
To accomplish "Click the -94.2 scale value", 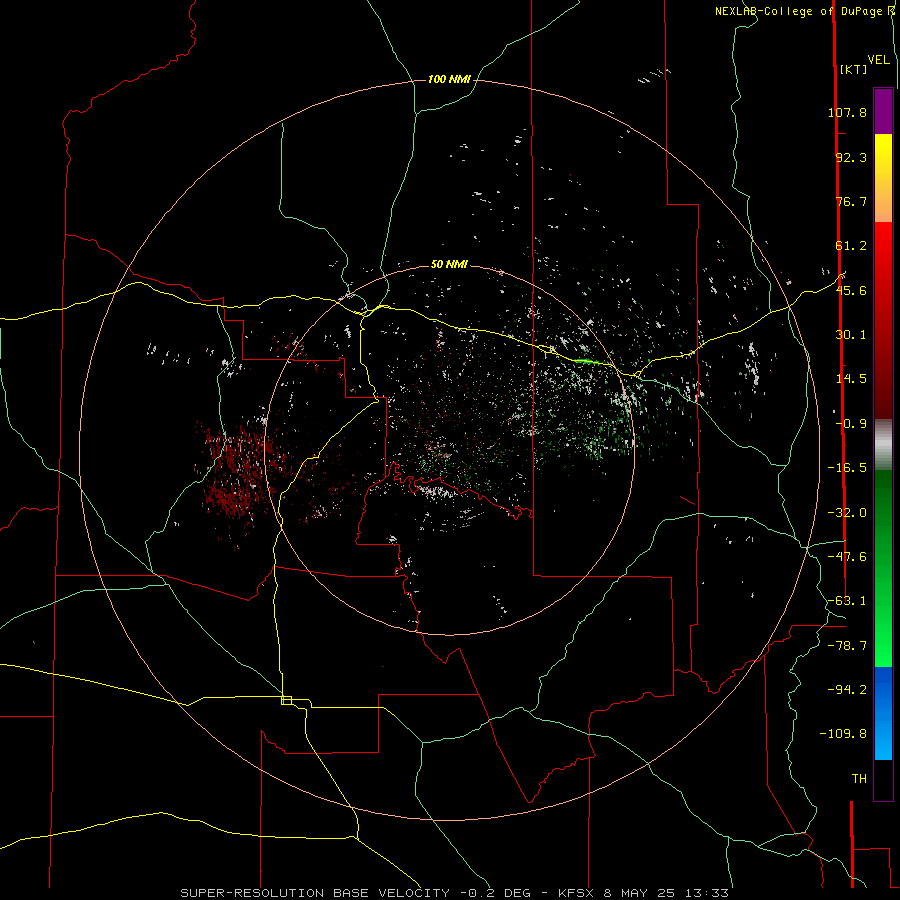I will 847,690.
